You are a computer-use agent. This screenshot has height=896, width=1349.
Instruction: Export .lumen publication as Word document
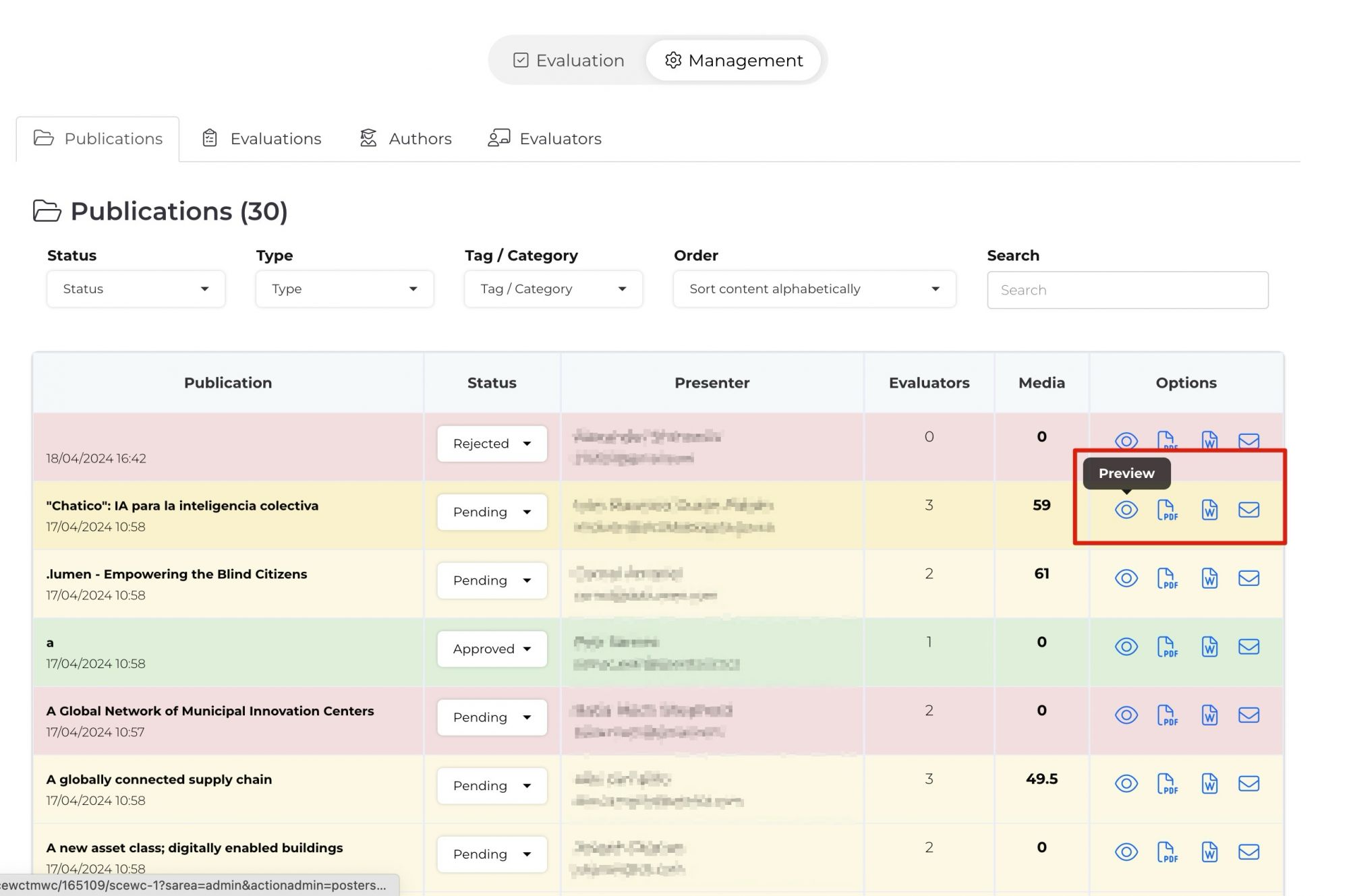[x=1209, y=578]
